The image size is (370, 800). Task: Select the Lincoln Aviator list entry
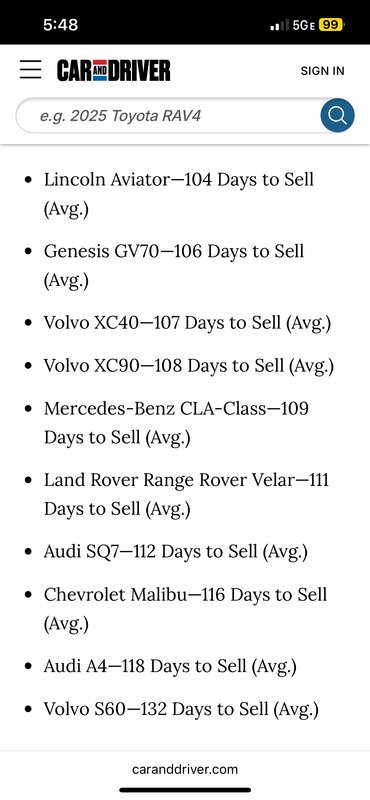click(179, 194)
